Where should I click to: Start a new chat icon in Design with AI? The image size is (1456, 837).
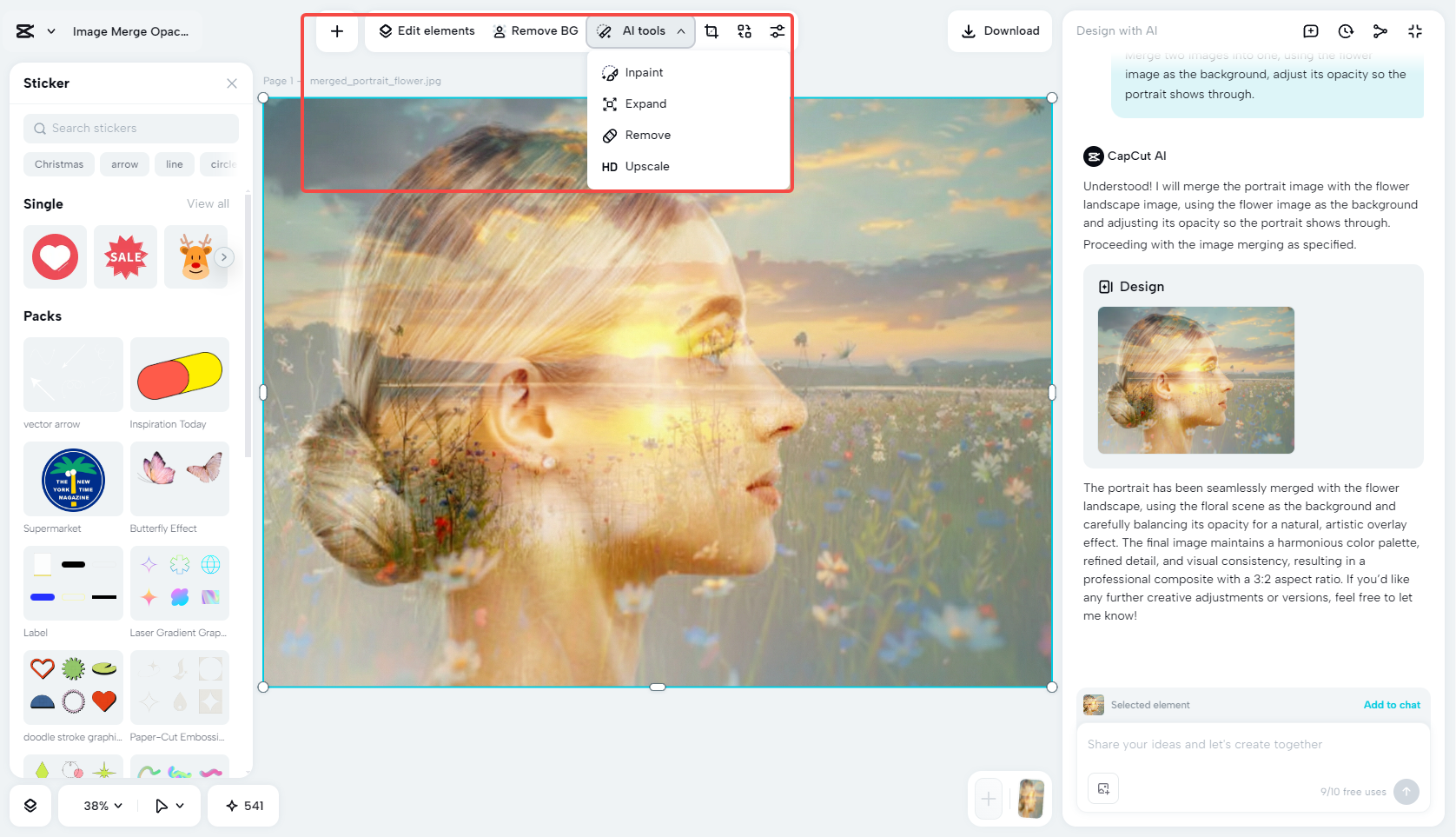pos(1311,31)
